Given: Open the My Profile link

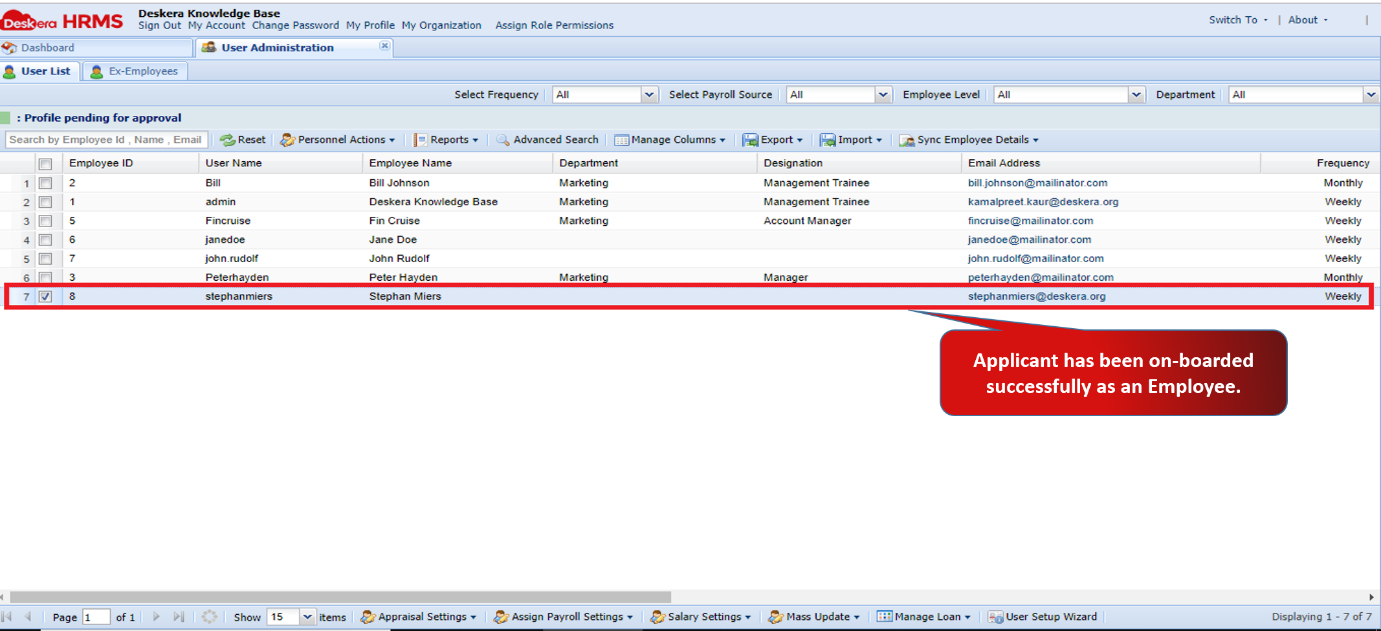Looking at the screenshot, I should click(371, 25).
